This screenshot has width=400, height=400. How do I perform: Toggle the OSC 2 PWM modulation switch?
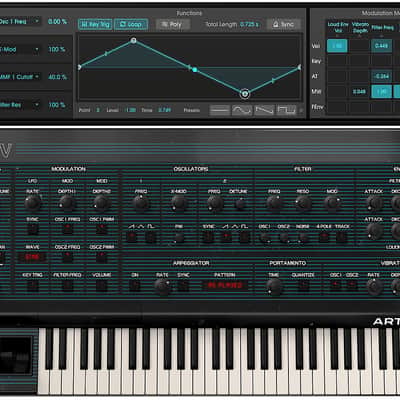click(102, 257)
